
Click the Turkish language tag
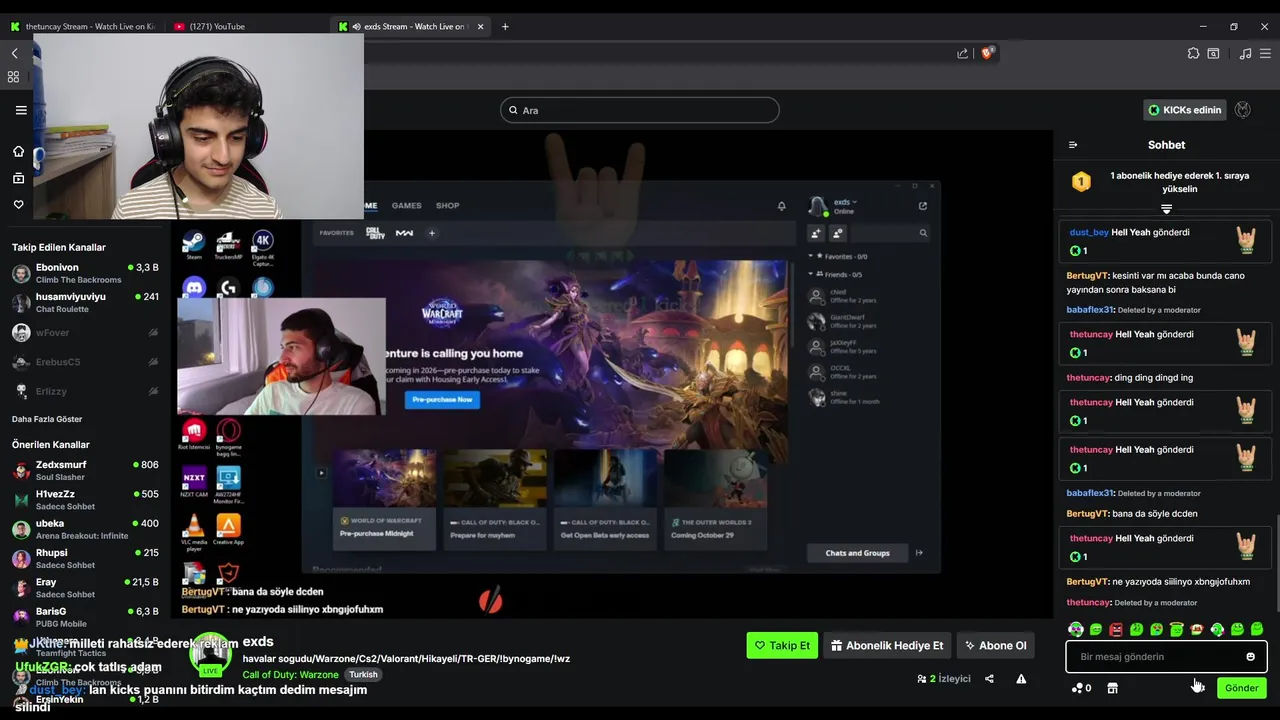coord(363,674)
